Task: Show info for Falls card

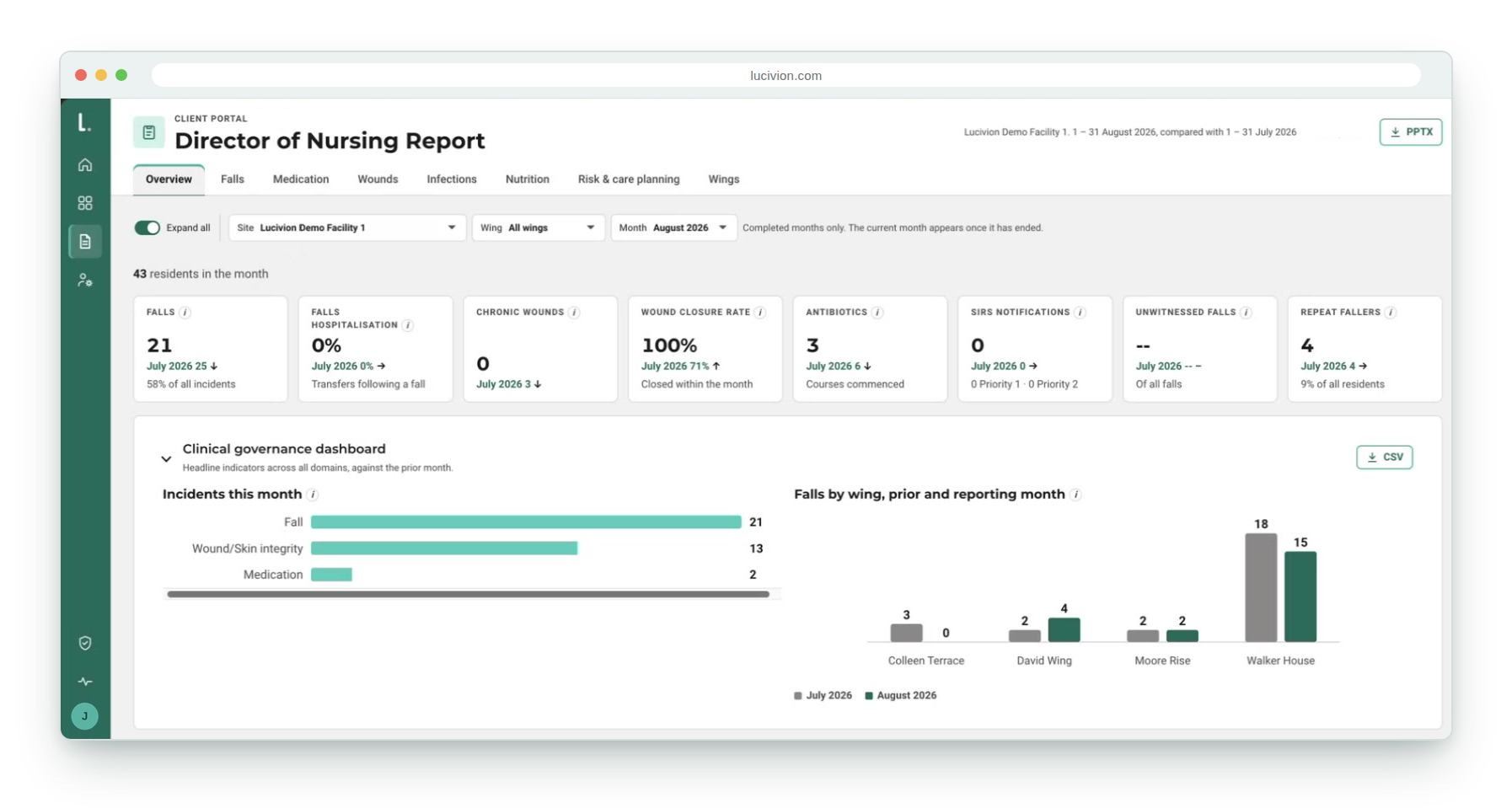Action: coord(185,313)
